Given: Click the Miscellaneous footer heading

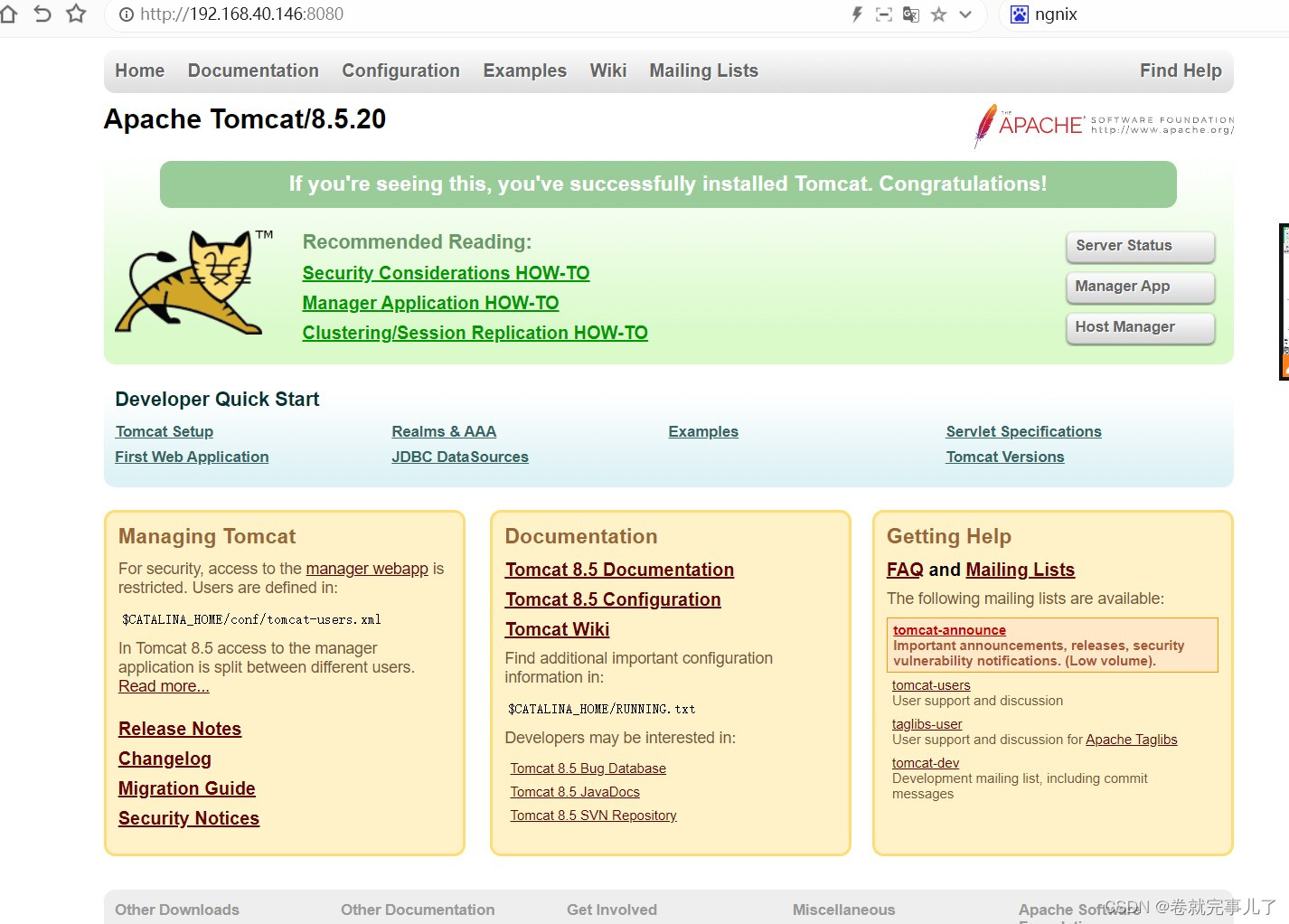Looking at the screenshot, I should (x=843, y=910).
